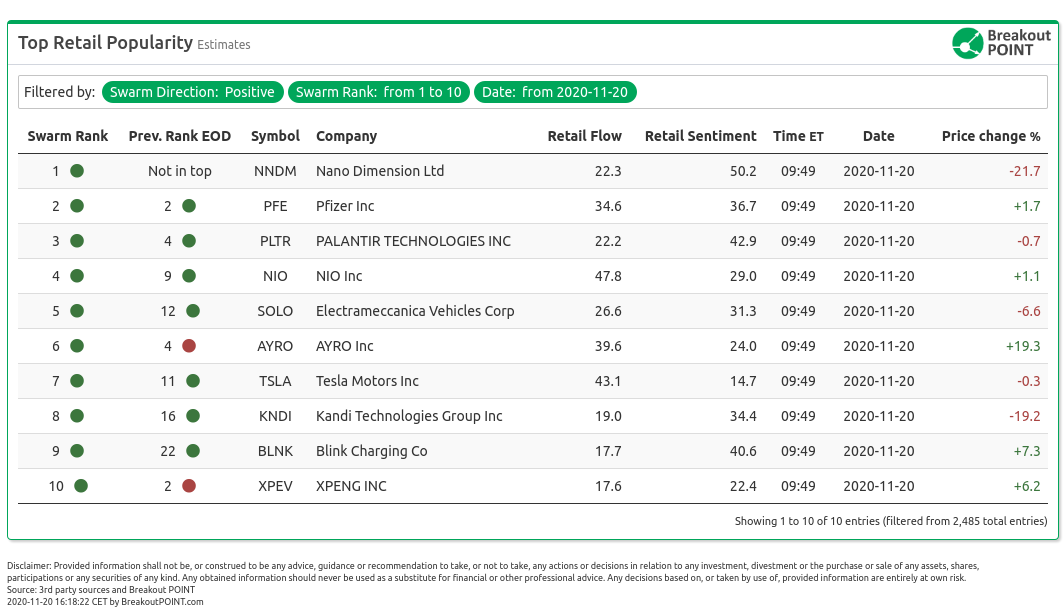Sort by the Prev. Rank EOD column header
This screenshot has width=1063, height=612.
click(180, 136)
